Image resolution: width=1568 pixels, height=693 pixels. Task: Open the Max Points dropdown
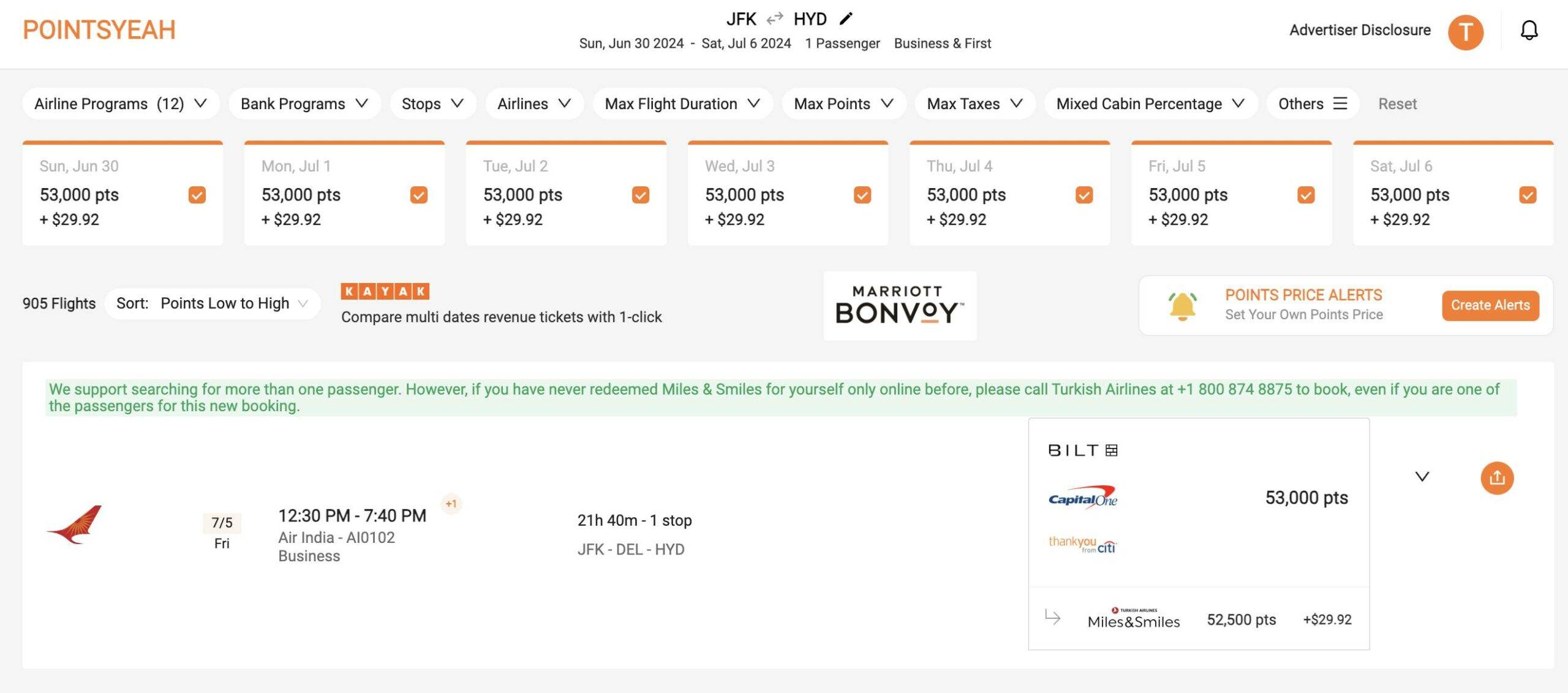tap(843, 104)
